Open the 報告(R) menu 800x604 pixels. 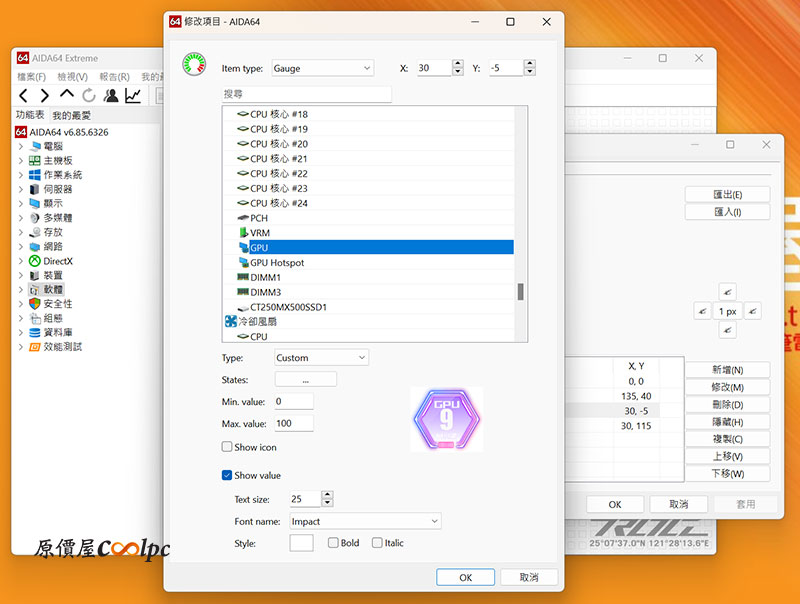click(114, 77)
